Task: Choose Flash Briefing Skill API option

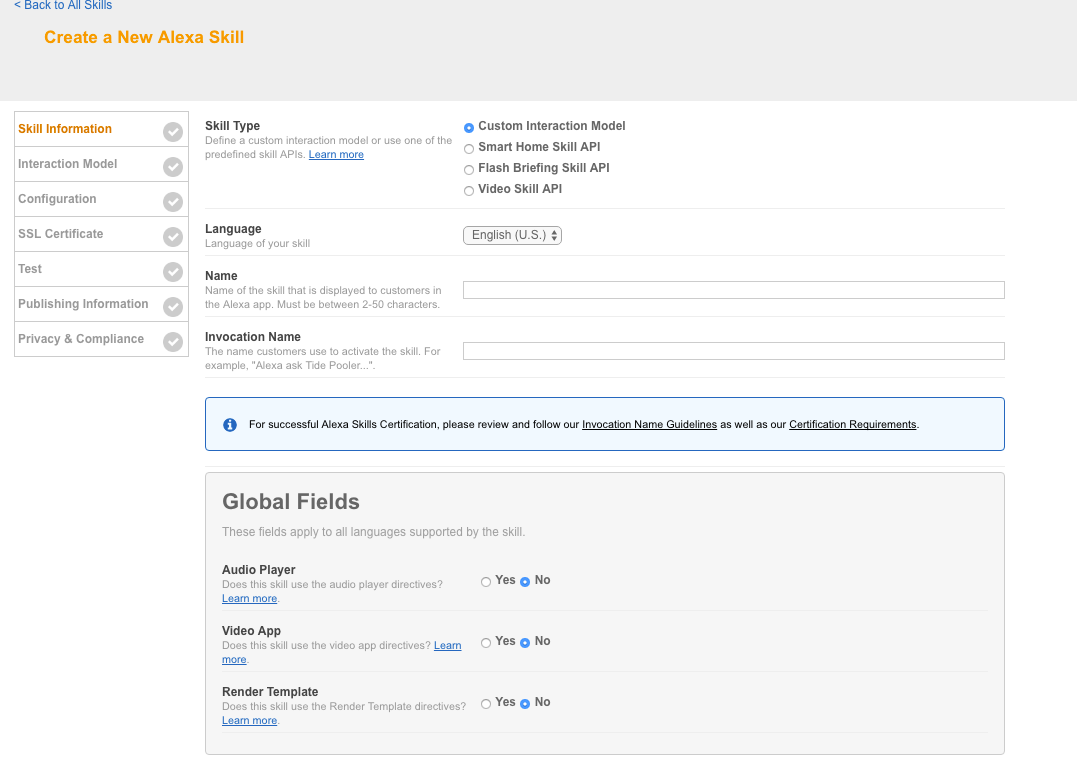Action: (469, 170)
